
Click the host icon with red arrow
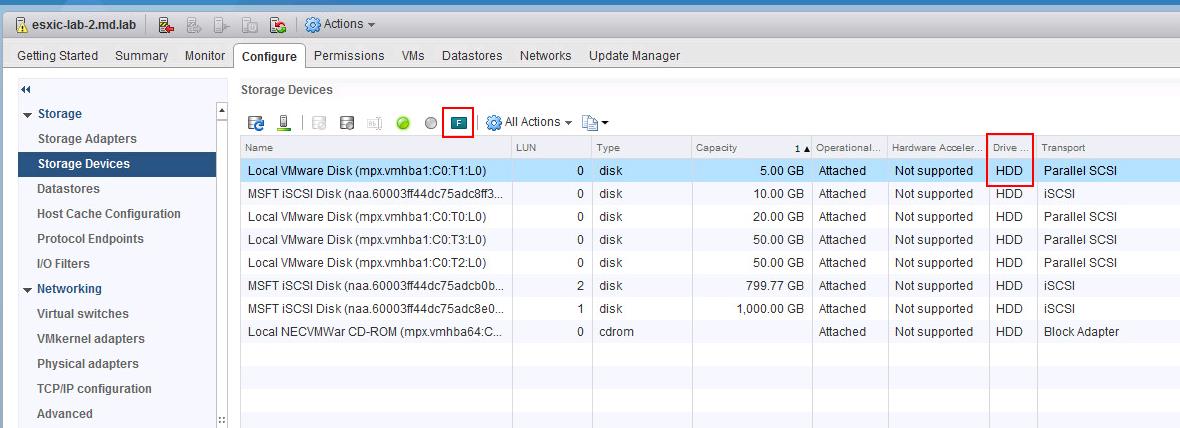point(166,26)
